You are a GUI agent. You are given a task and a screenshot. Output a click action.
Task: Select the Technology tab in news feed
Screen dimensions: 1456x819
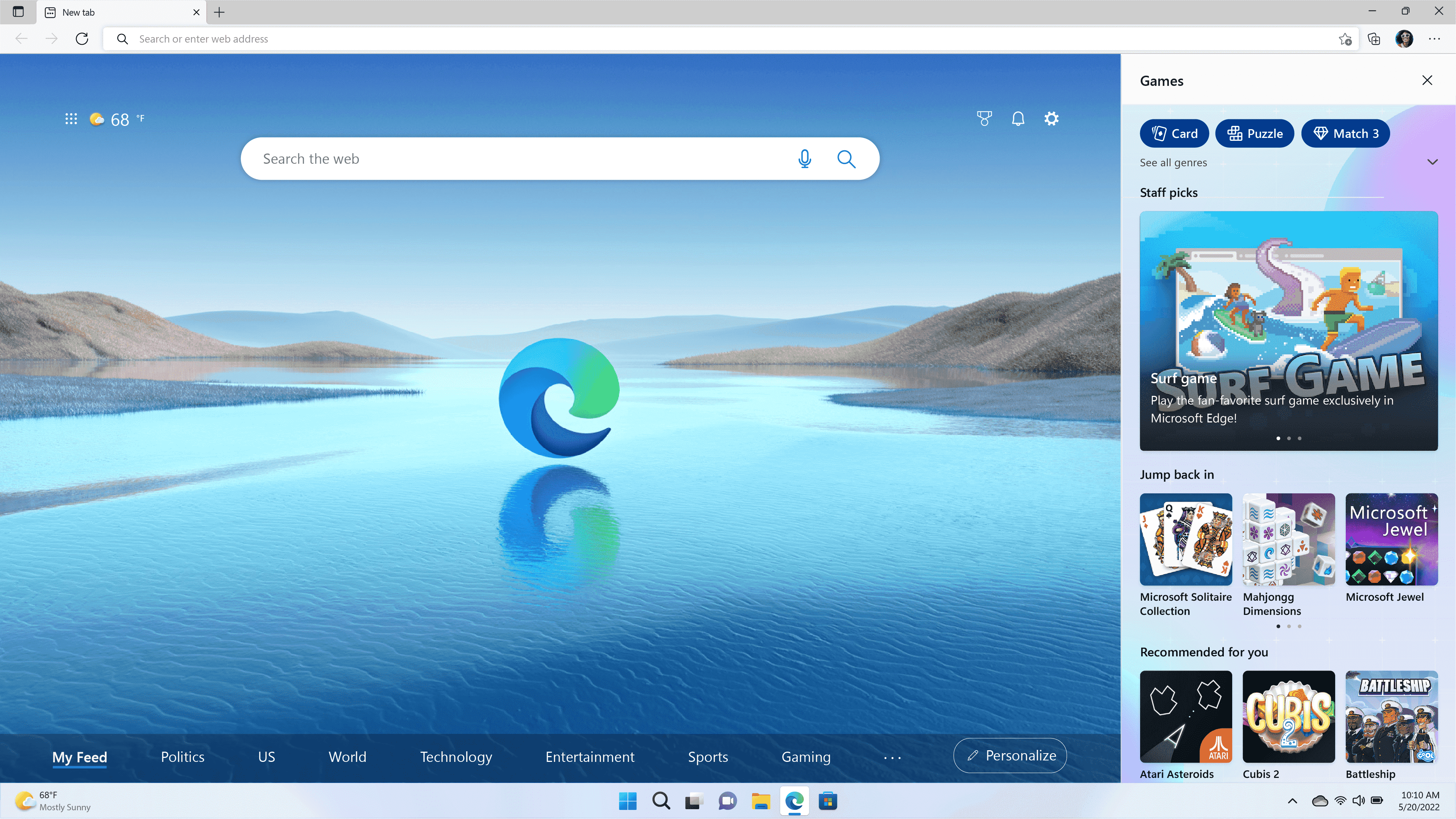(455, 756)
